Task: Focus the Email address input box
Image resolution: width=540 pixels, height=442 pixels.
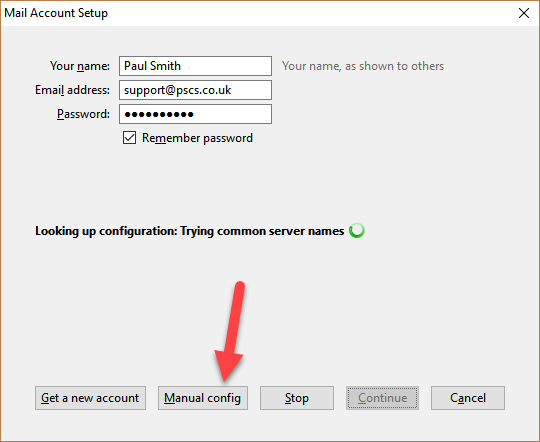Action: tap(195, 90)
